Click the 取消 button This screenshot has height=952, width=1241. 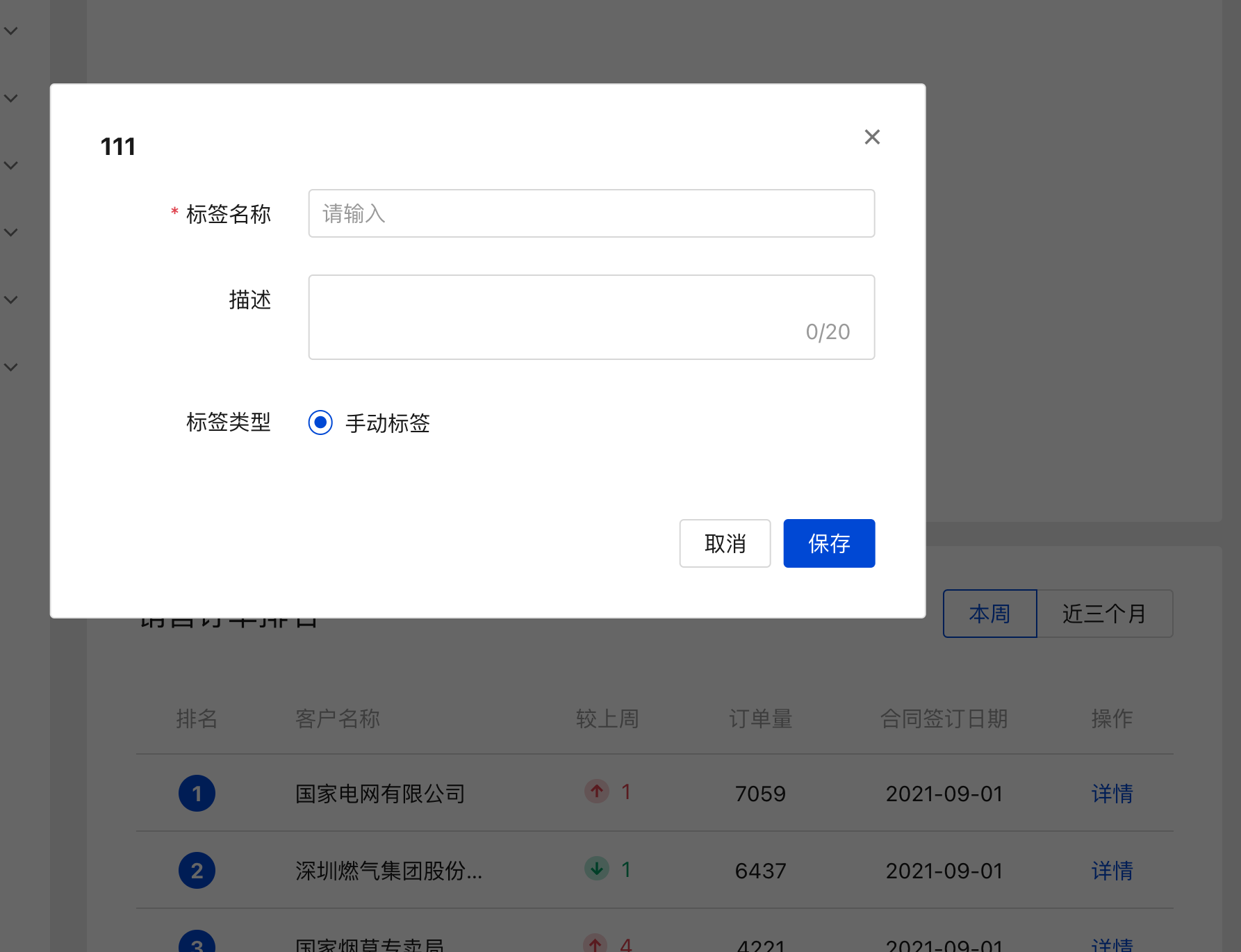pos(725,543)
